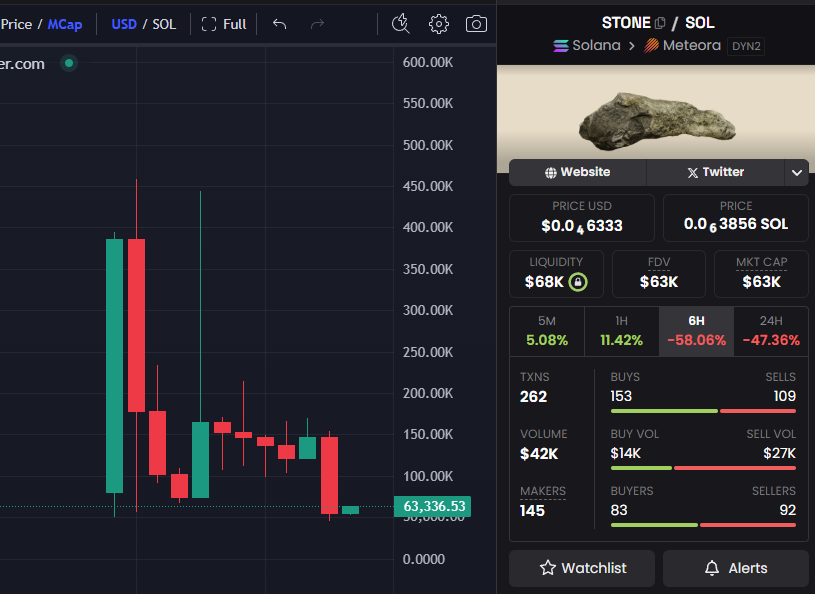This screenshot has height=594, width=815.
Task: Click the current price label 63,336.53
Action: point(432,506)
